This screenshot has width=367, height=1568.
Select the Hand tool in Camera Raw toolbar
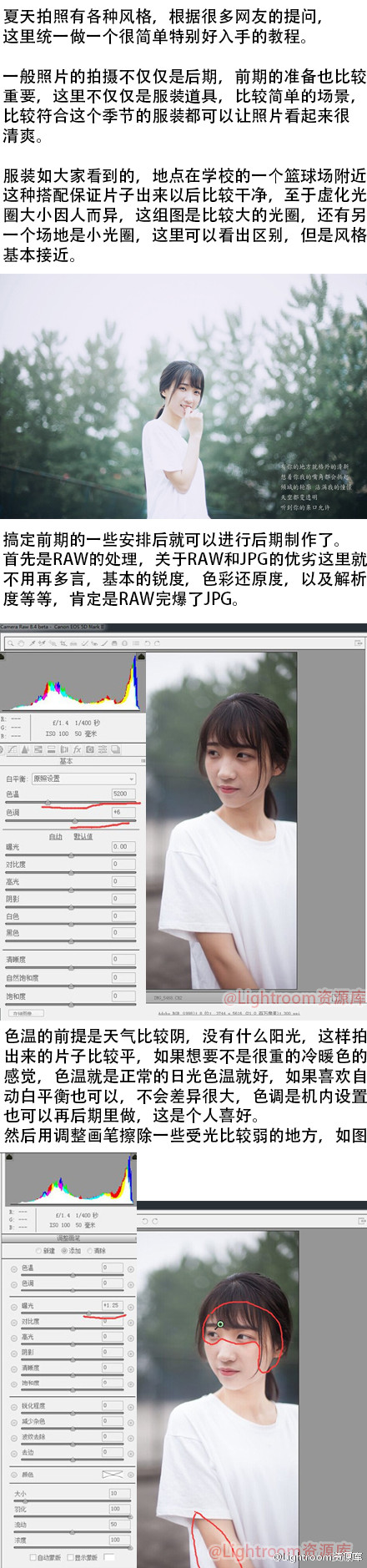pyautogui.click(x=21, y=643)
